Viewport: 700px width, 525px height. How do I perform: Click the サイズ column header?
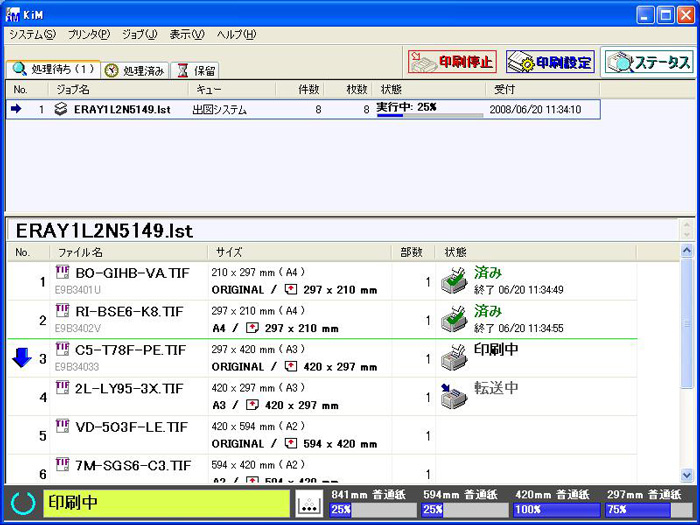[x=300, y=253]
